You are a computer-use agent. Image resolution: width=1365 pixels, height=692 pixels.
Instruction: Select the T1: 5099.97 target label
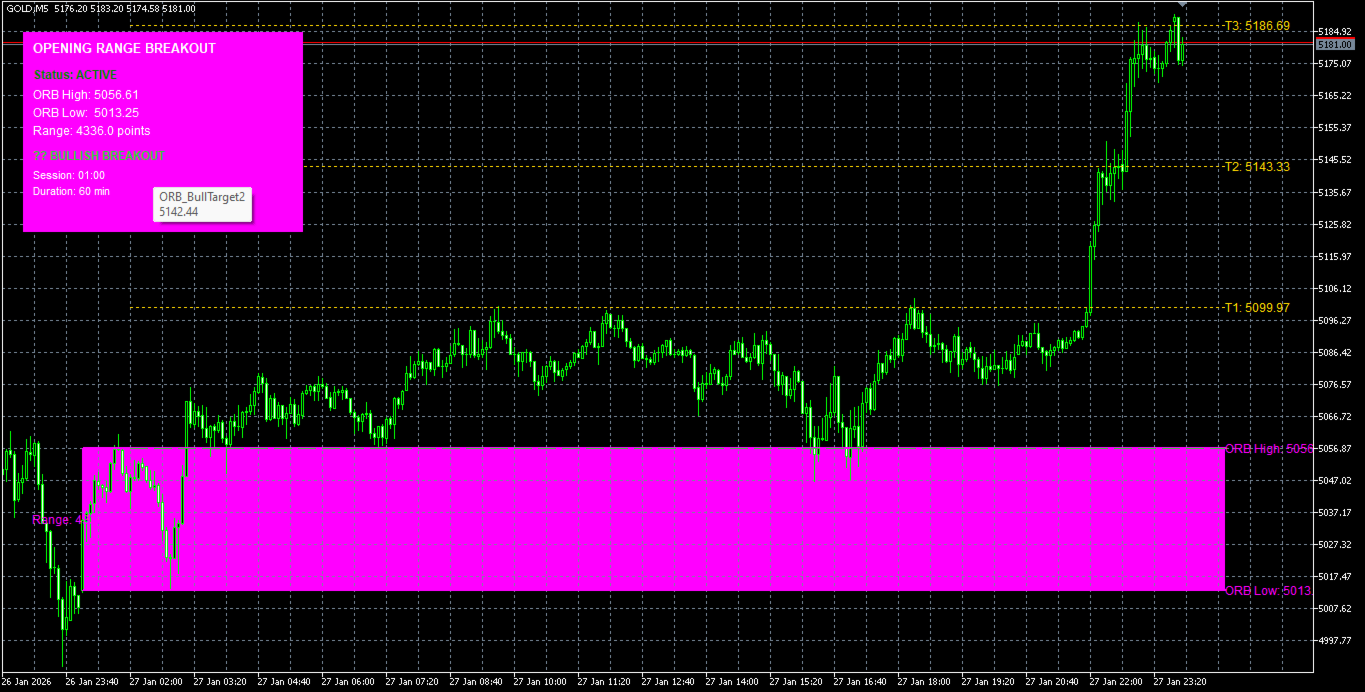pos(1257,308)
